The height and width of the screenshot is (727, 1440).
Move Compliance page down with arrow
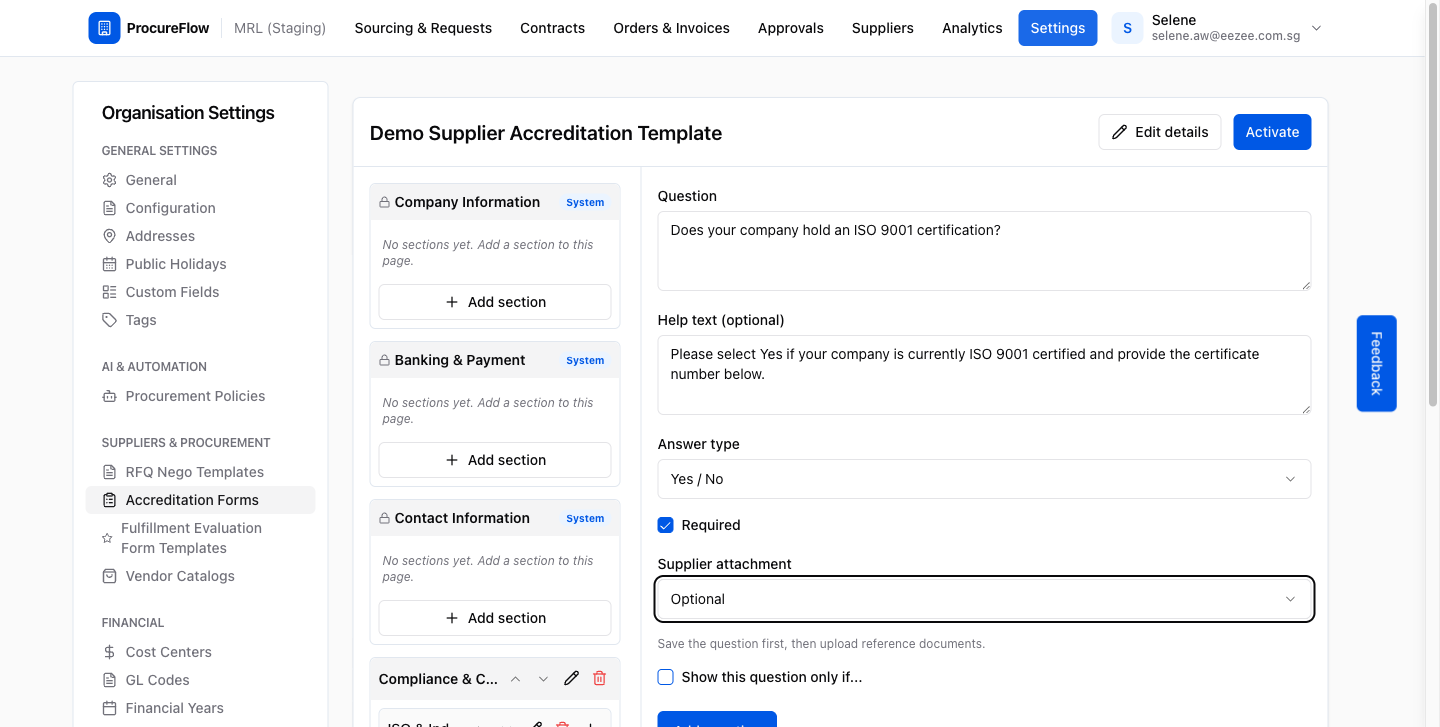(x=543, y=678)
